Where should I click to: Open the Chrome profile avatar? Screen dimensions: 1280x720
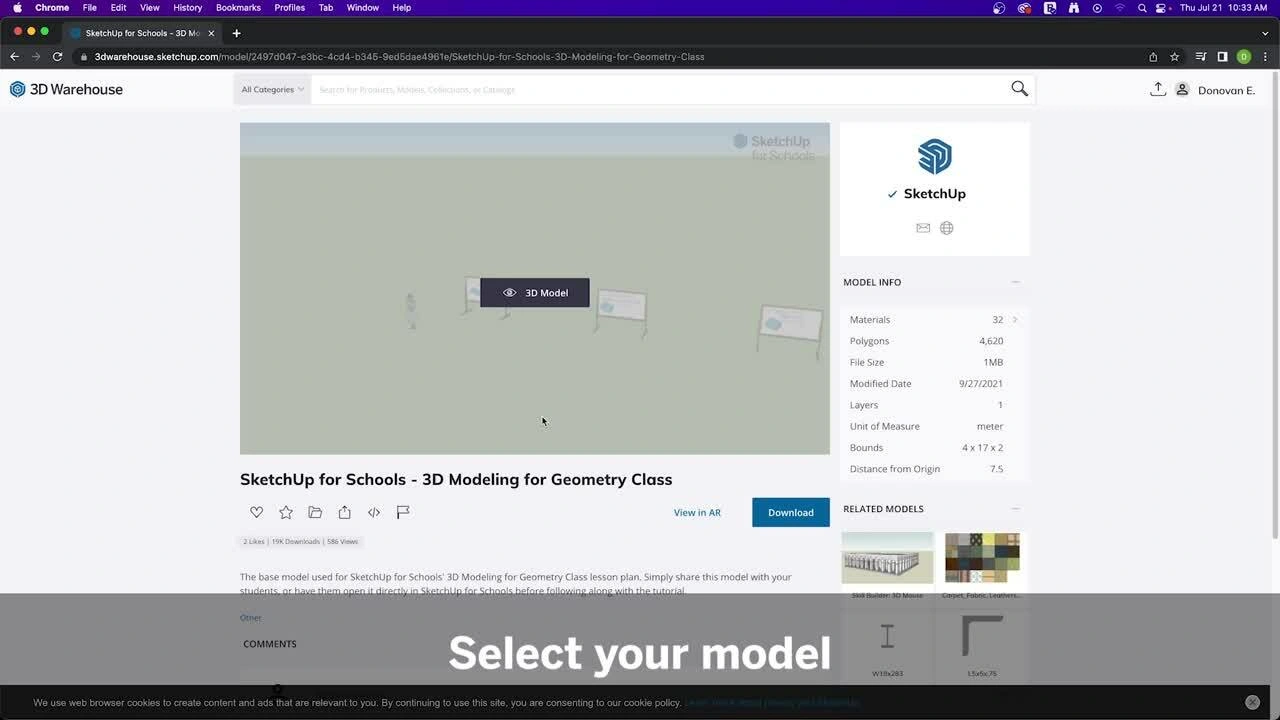[1244, 57]
